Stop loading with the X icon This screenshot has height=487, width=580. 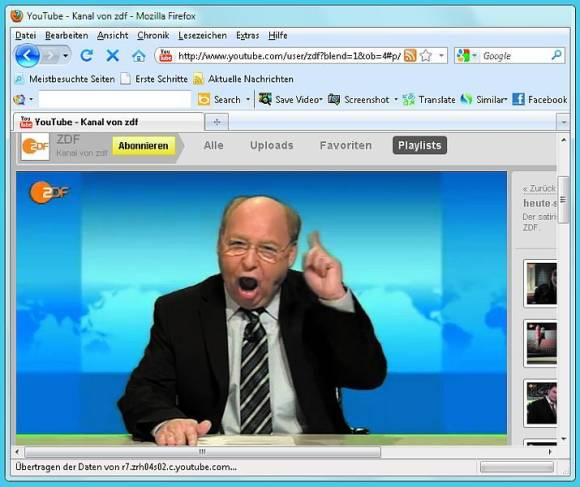click(x=112, y=56)
